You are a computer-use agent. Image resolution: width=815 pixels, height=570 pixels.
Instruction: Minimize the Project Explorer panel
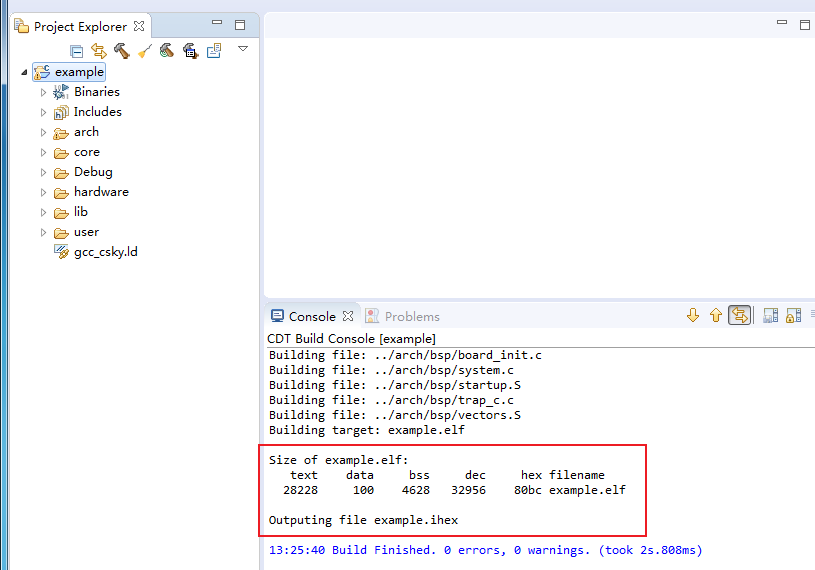point(217,22)
